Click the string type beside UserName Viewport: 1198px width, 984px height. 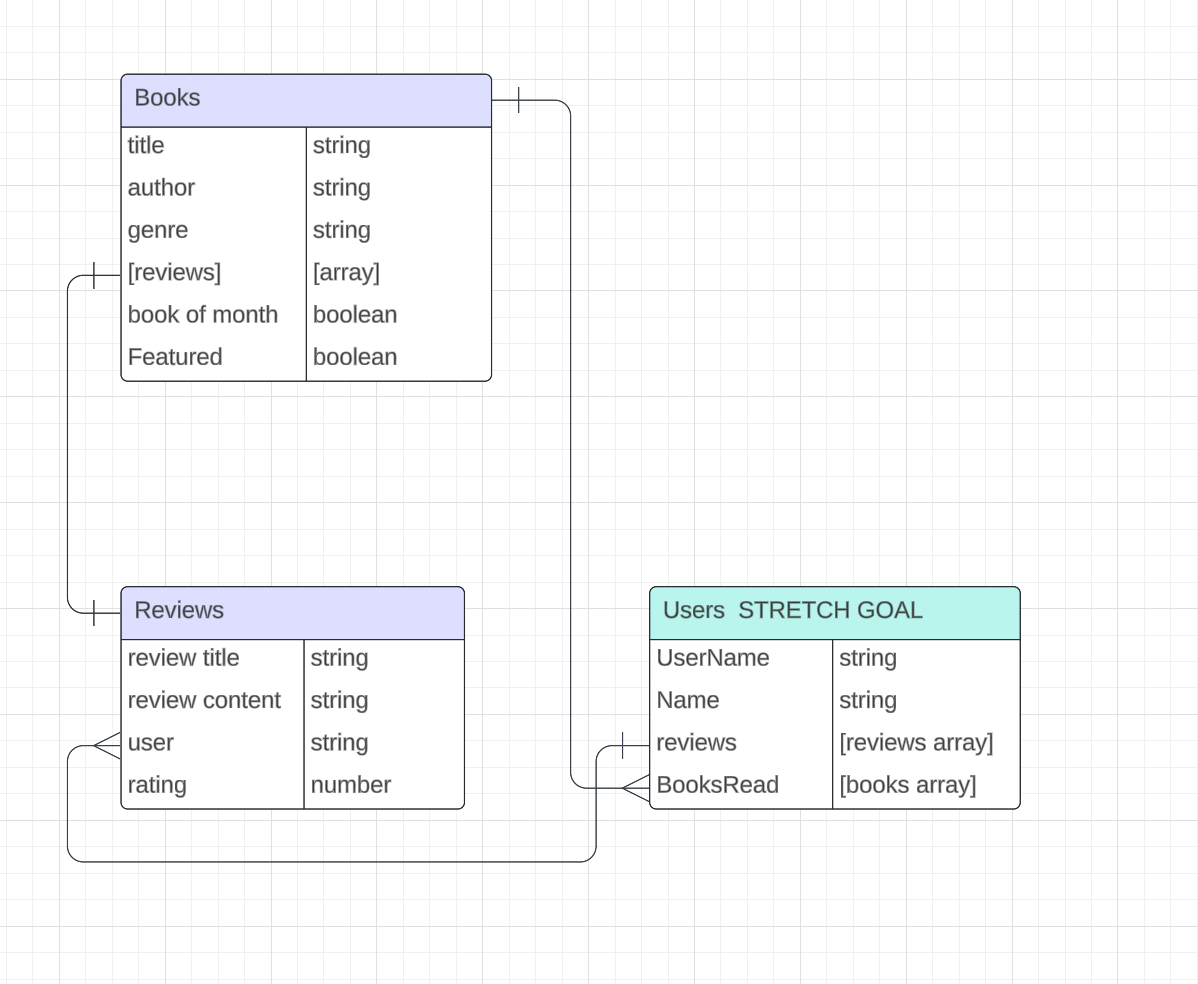point(868,658)
